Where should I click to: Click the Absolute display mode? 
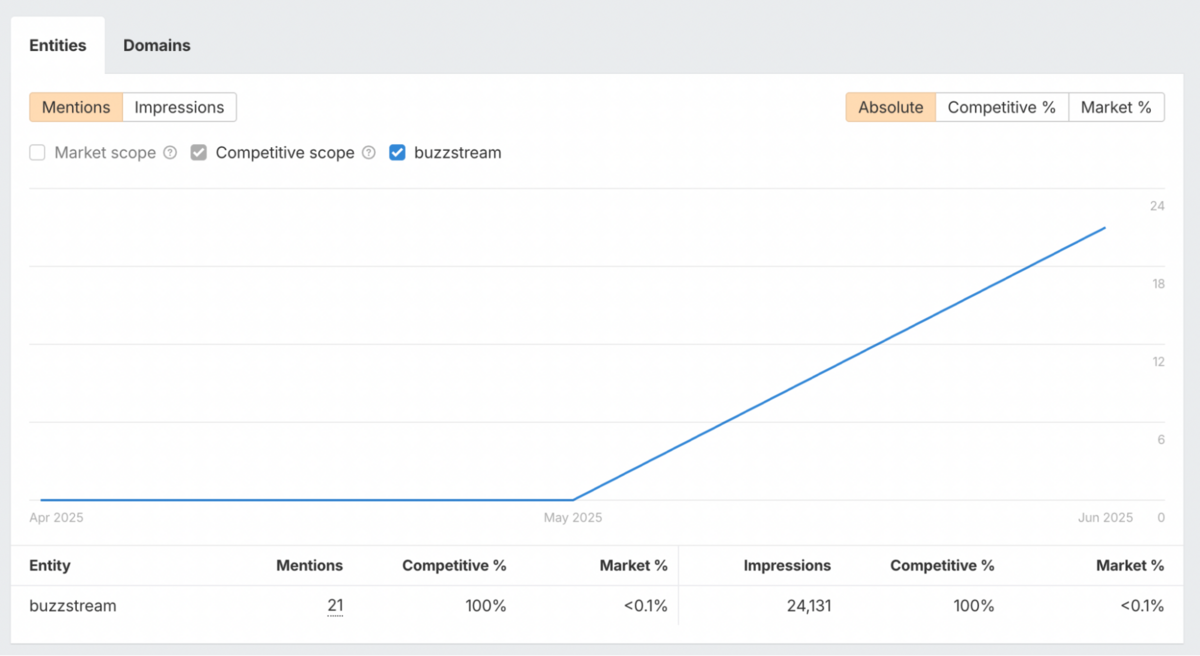pyautogui.click(x=890, y=107)
